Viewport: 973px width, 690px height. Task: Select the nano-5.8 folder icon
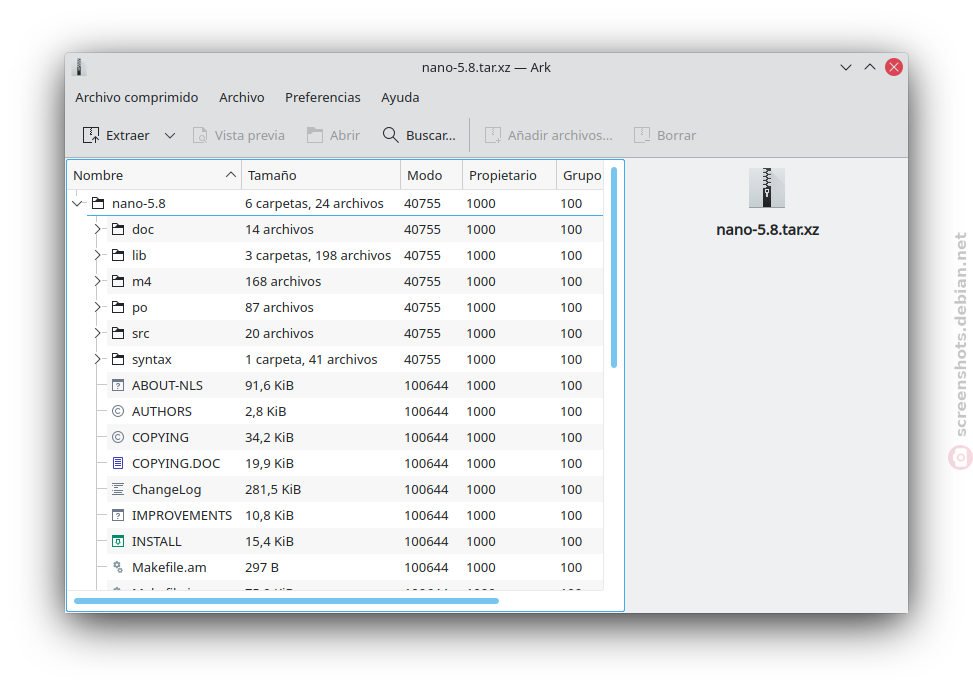(x=98, y=203)
